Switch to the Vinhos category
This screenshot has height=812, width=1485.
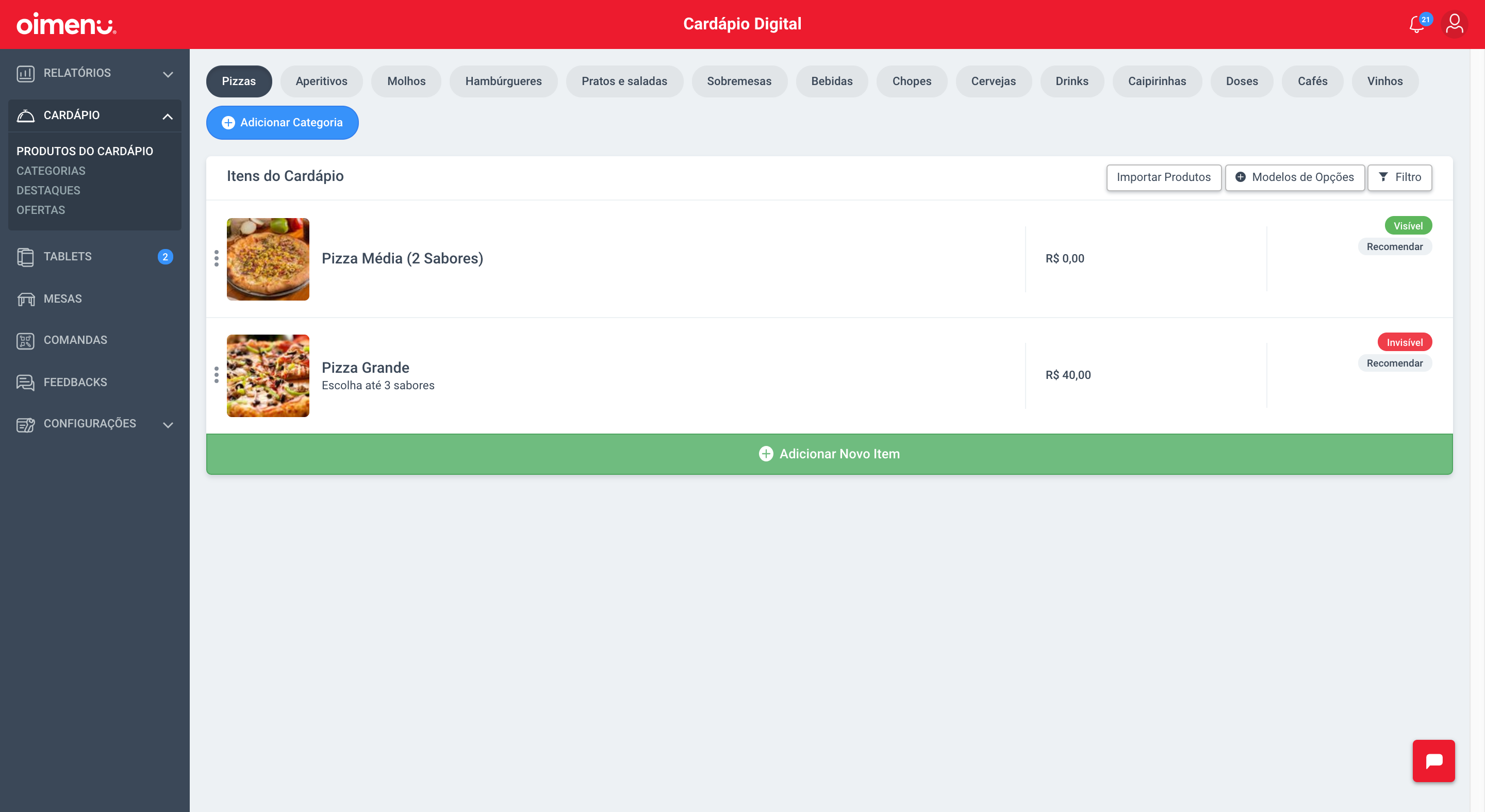1384,81
